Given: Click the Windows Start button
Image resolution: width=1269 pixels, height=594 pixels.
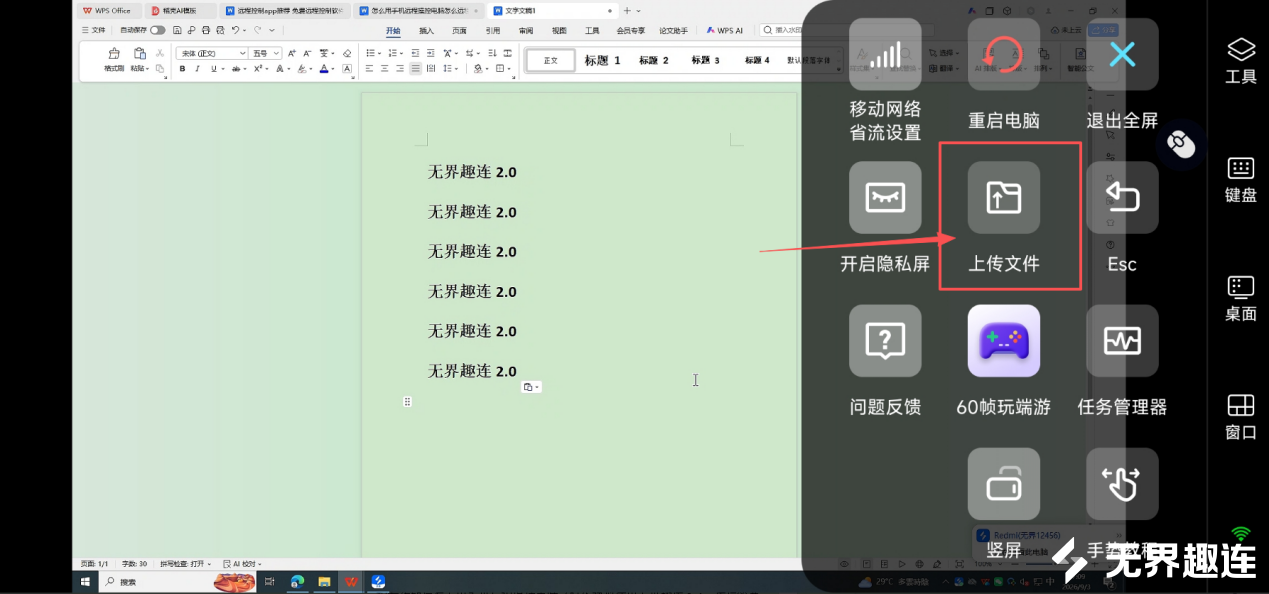Looking at the screenshot, I should (85, 581).
